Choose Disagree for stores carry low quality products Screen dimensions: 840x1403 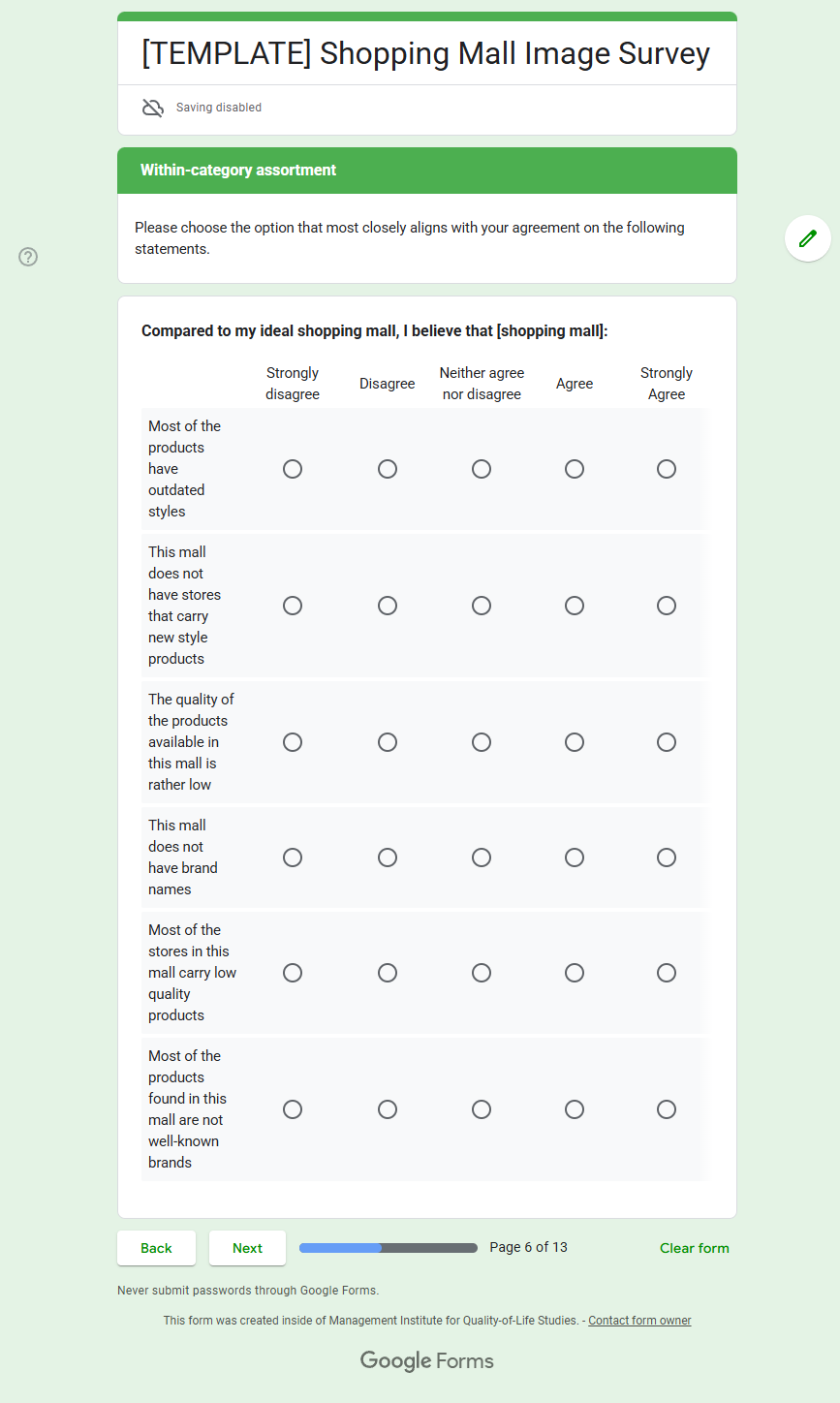pyautogui.click(x=388, y=973)
